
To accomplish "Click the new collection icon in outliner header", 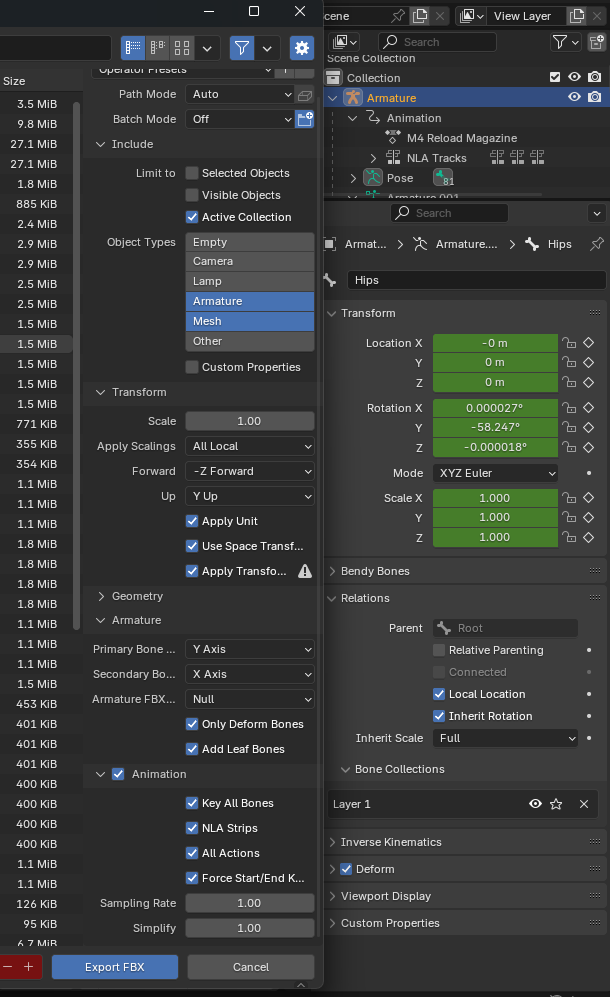I will pyautogui.click(x=594, y=42).
